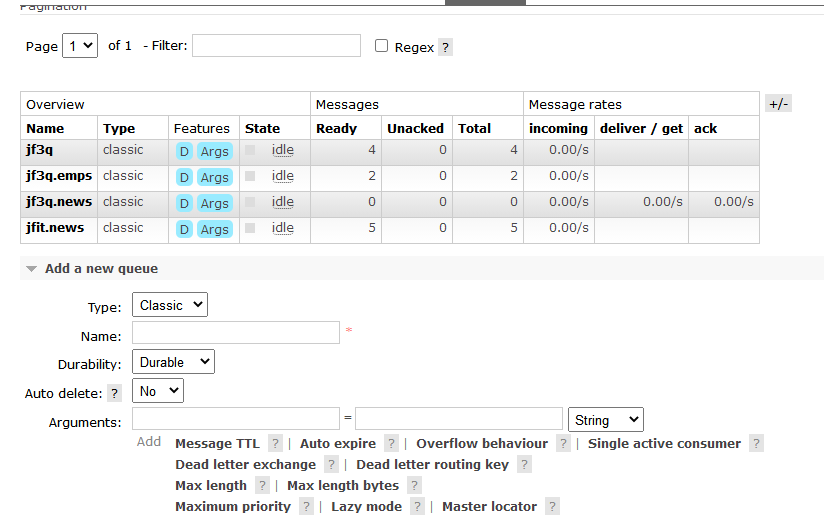The height and width of the screenshot is (520, 824).
Task: Click the D badge for jf3q.news
Action: (x=184, y=203)
